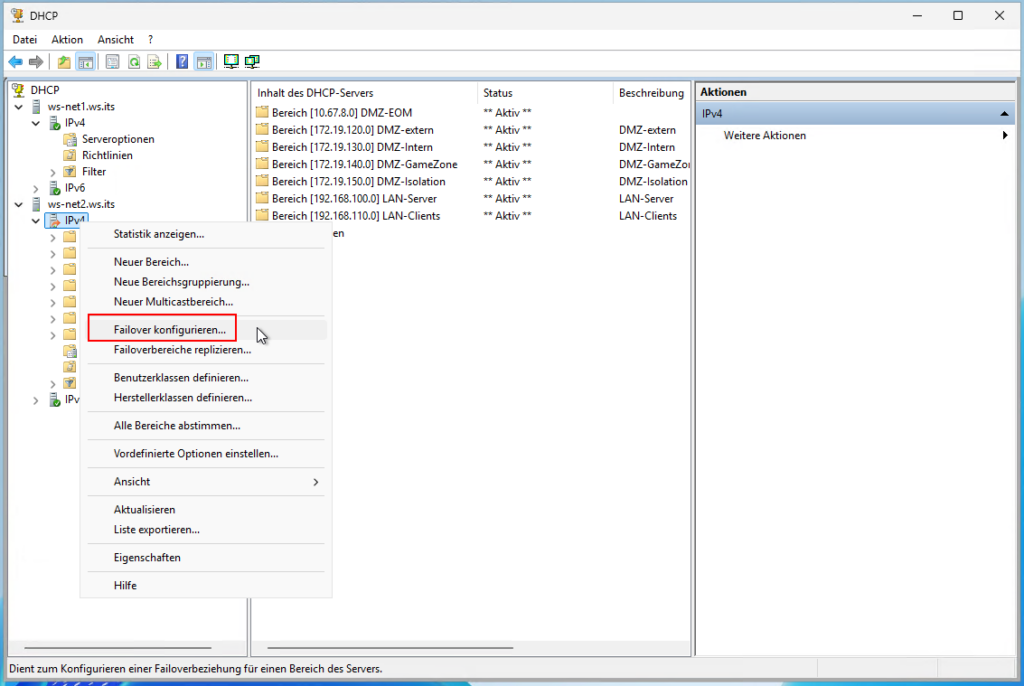The image size is (1024, 686).
Task: Choose Failover konfigurieren... from context menu
Action: point(206,330)
